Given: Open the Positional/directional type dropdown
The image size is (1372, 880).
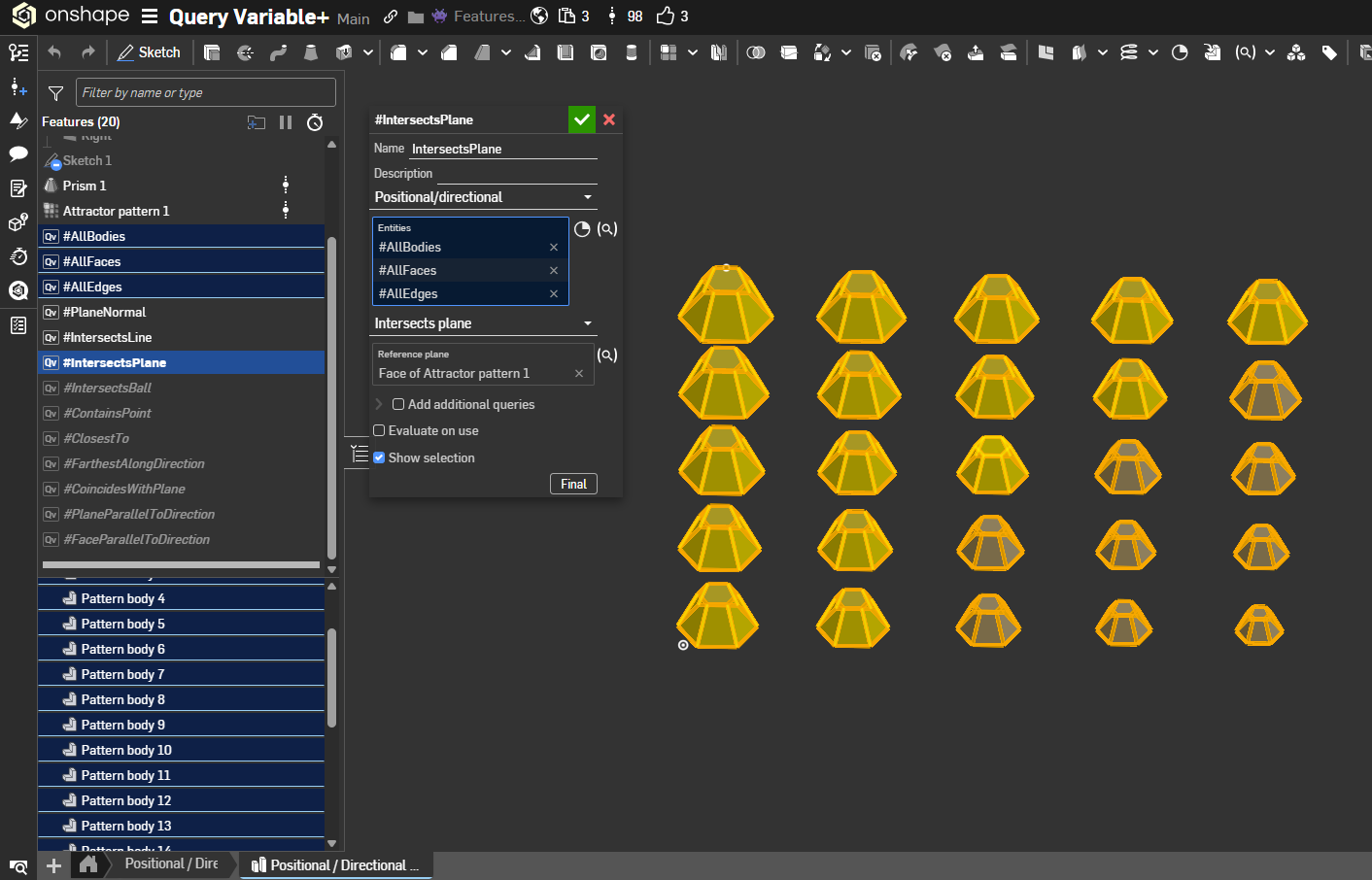Looking at the screenshot, I should point(484,197).
